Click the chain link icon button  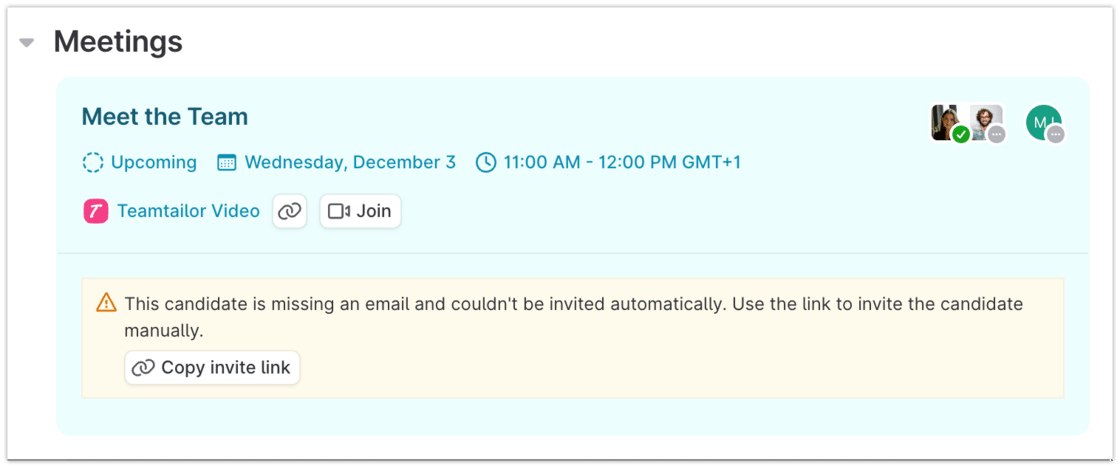[289, 211]
